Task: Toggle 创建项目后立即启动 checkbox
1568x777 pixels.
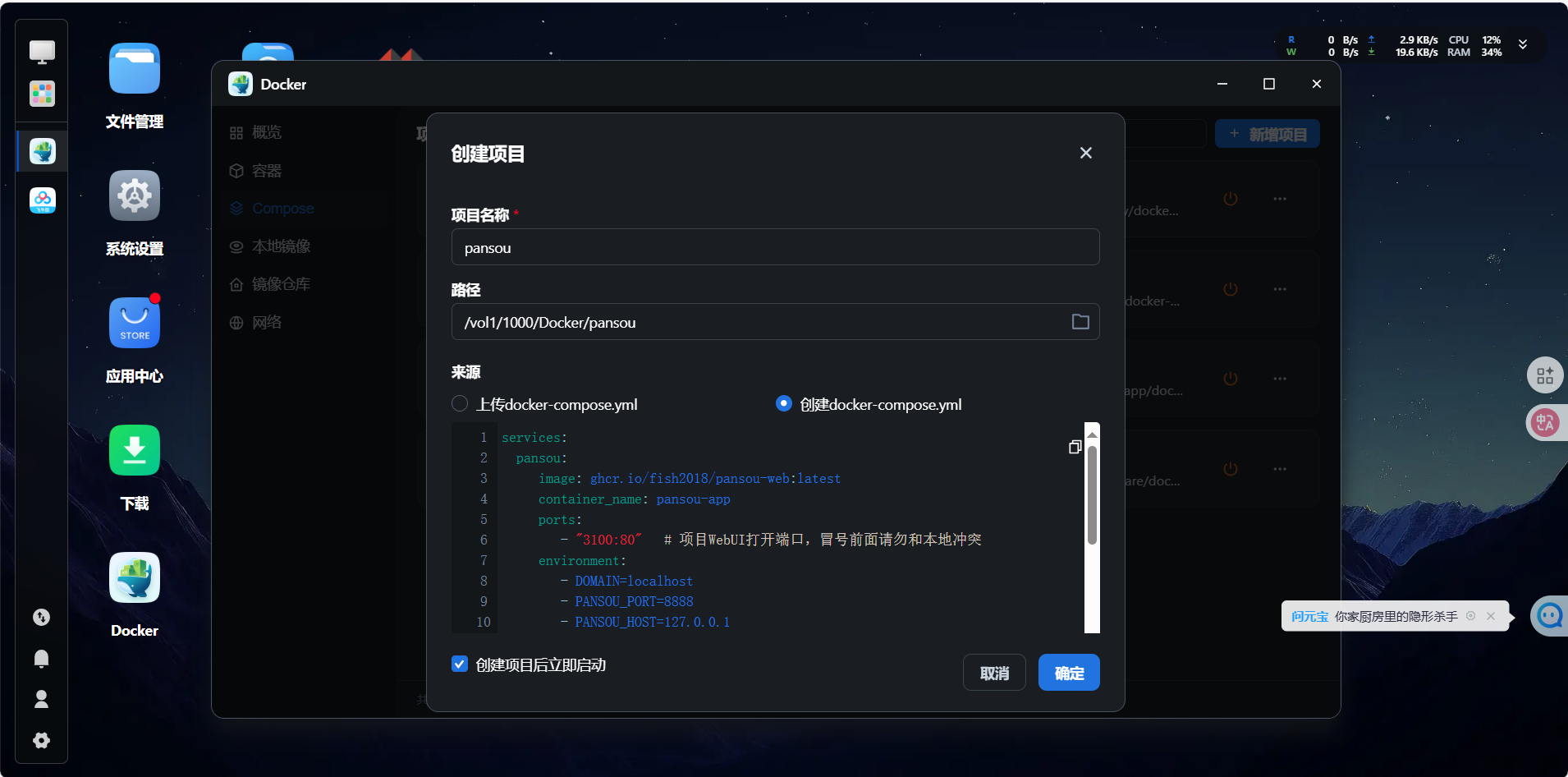Action: (460, 664)
